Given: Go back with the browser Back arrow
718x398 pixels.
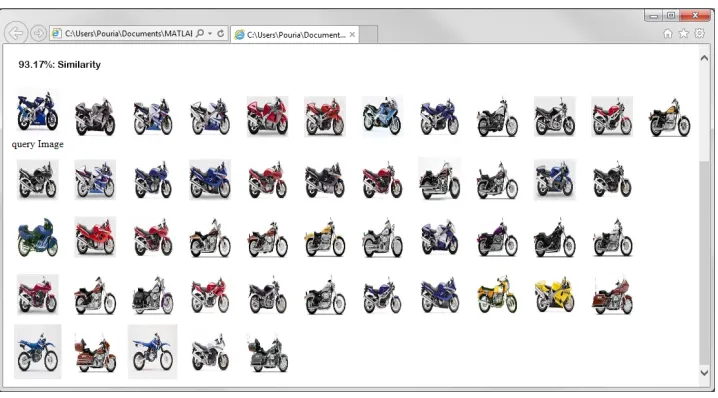Looking at the screenshot, I should [x=16, y=33].
